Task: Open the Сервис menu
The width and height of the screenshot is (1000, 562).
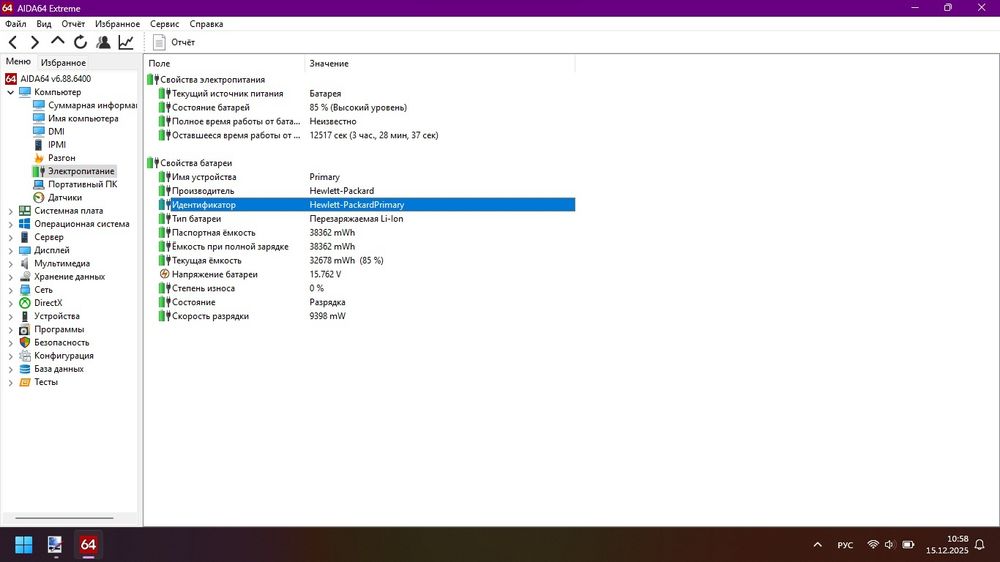Action: 165,24
